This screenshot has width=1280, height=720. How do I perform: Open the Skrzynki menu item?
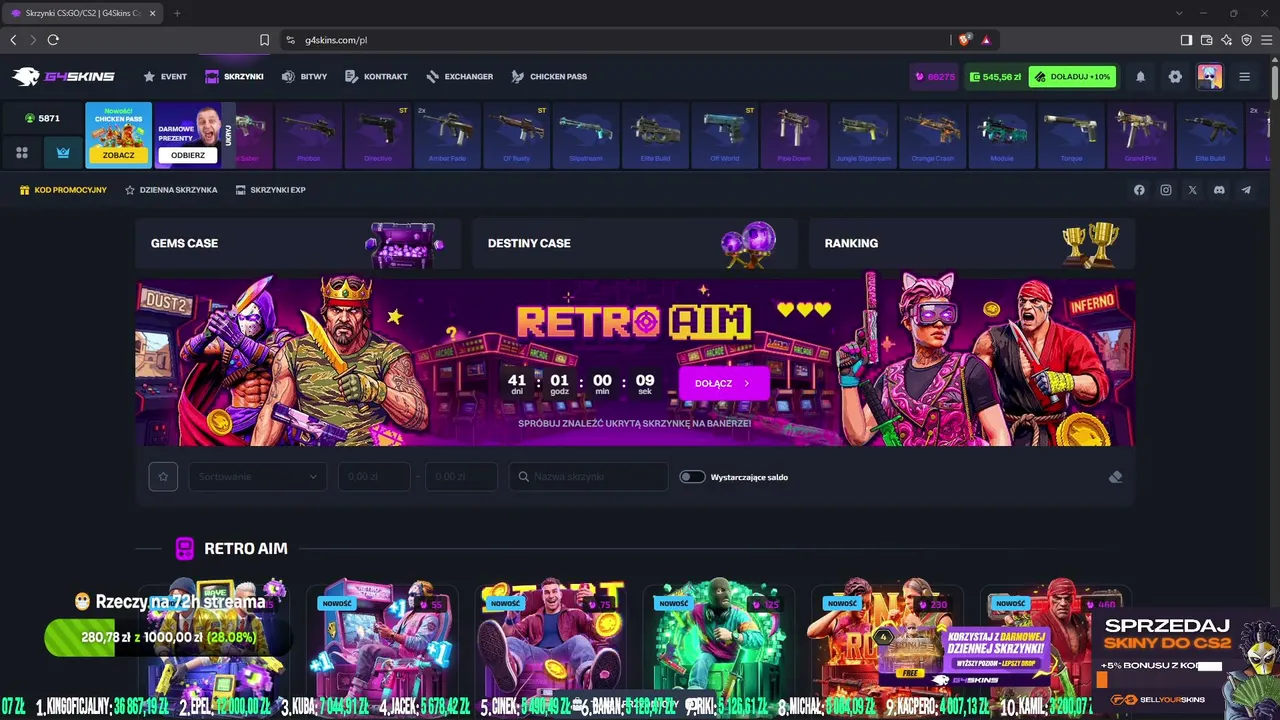tap(234, 77)
